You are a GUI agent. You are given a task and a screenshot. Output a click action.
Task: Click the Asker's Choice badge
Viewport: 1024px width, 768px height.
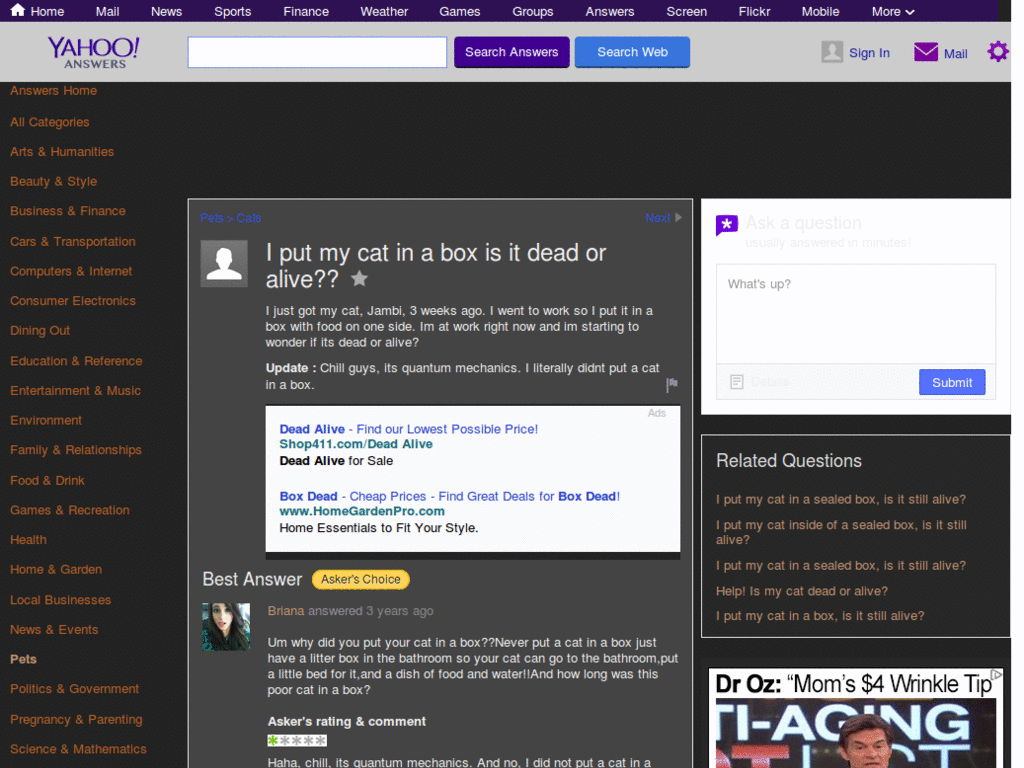360,579
